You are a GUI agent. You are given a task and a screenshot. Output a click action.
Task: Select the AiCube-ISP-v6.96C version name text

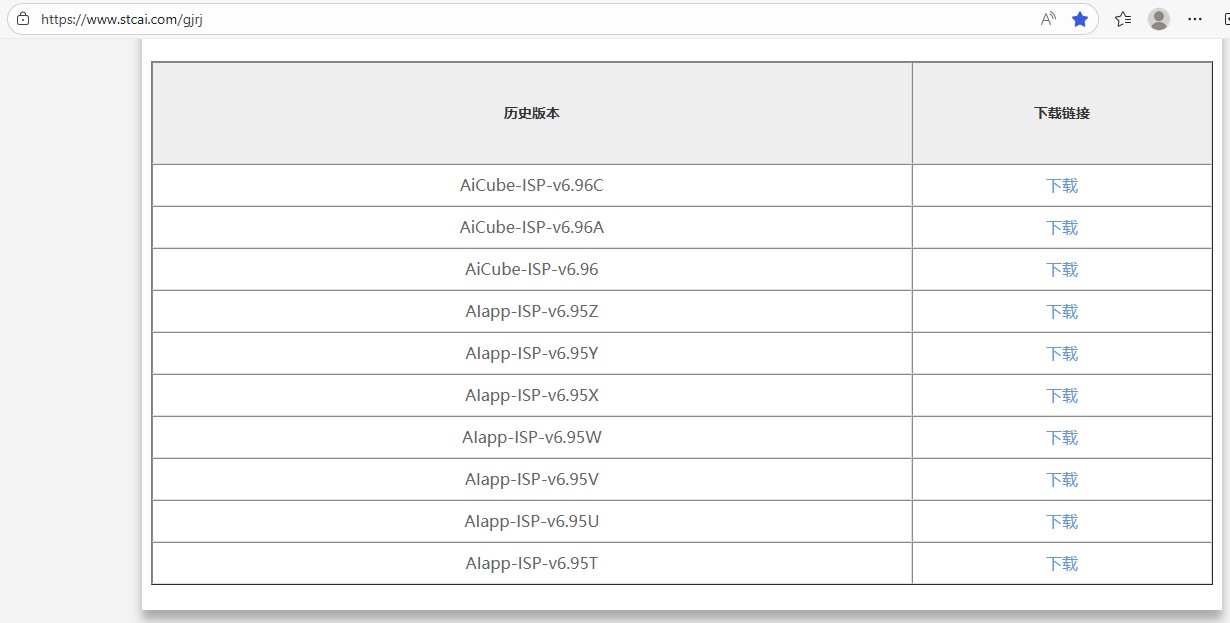[x=531, y=186]
